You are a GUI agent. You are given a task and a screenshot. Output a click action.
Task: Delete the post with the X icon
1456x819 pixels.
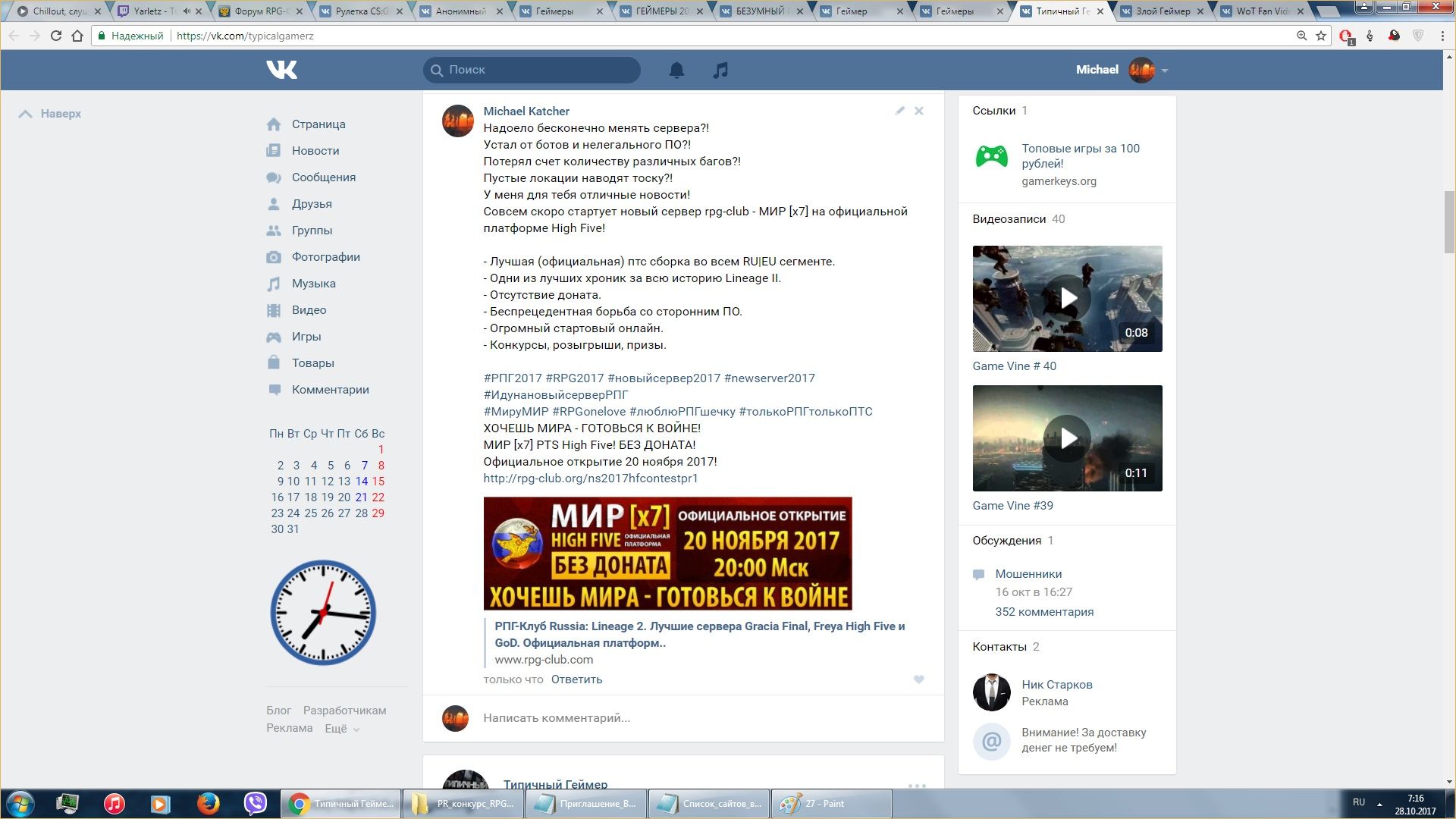click(x=918, y=111)
